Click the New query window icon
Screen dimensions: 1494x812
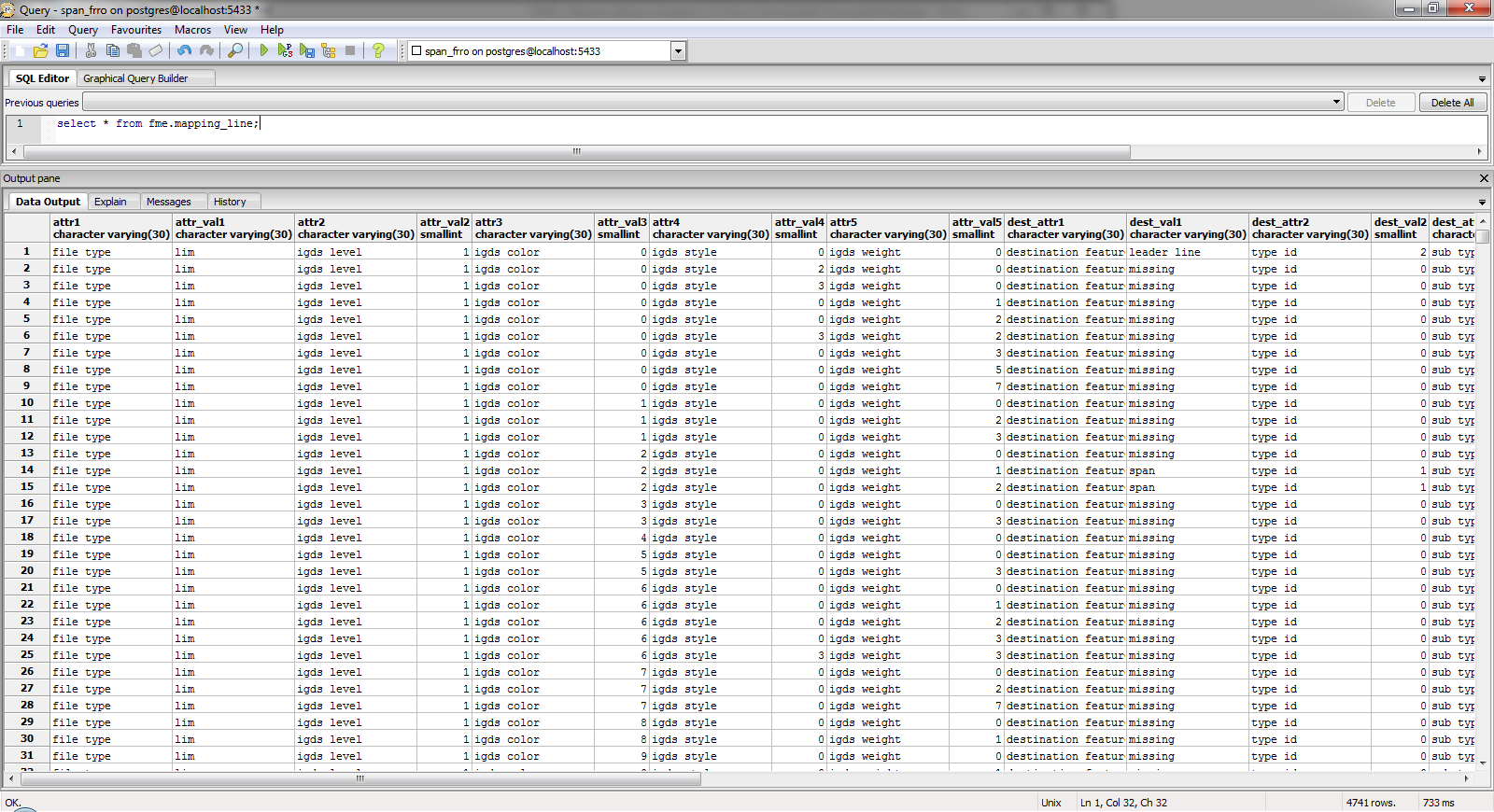(x=20, y=50)
